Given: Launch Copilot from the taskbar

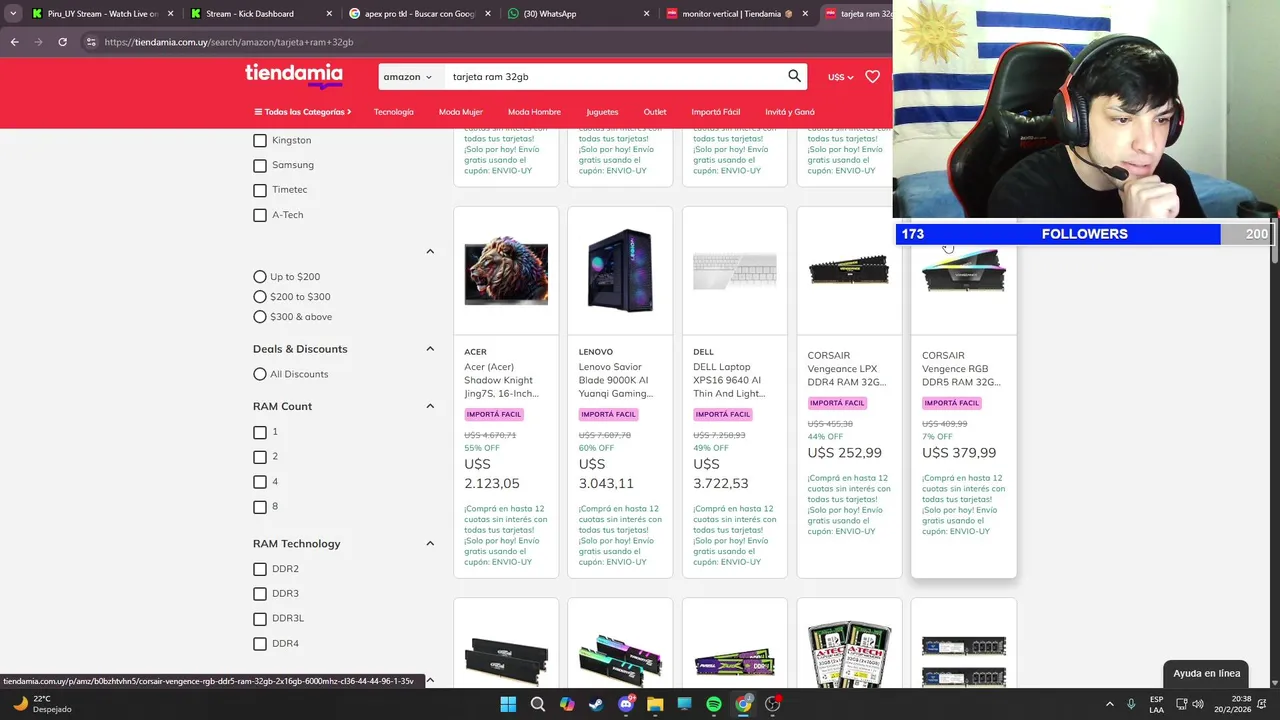Looking at the screenshot, I should [x=567, y=704].
